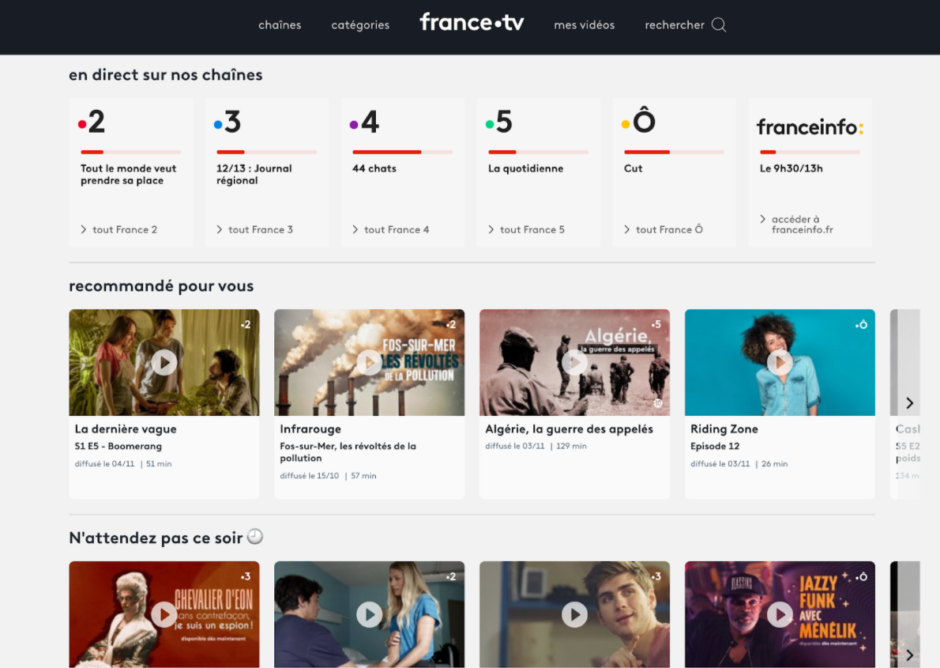940x668 pixels.
Task: Follow accéder à franceinfo.fr link
Action: coord(797,224)
